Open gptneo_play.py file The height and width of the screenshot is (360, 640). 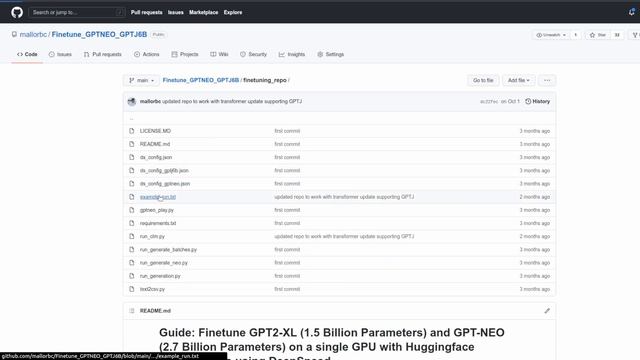pyautogui.click(x=157, y=210)
